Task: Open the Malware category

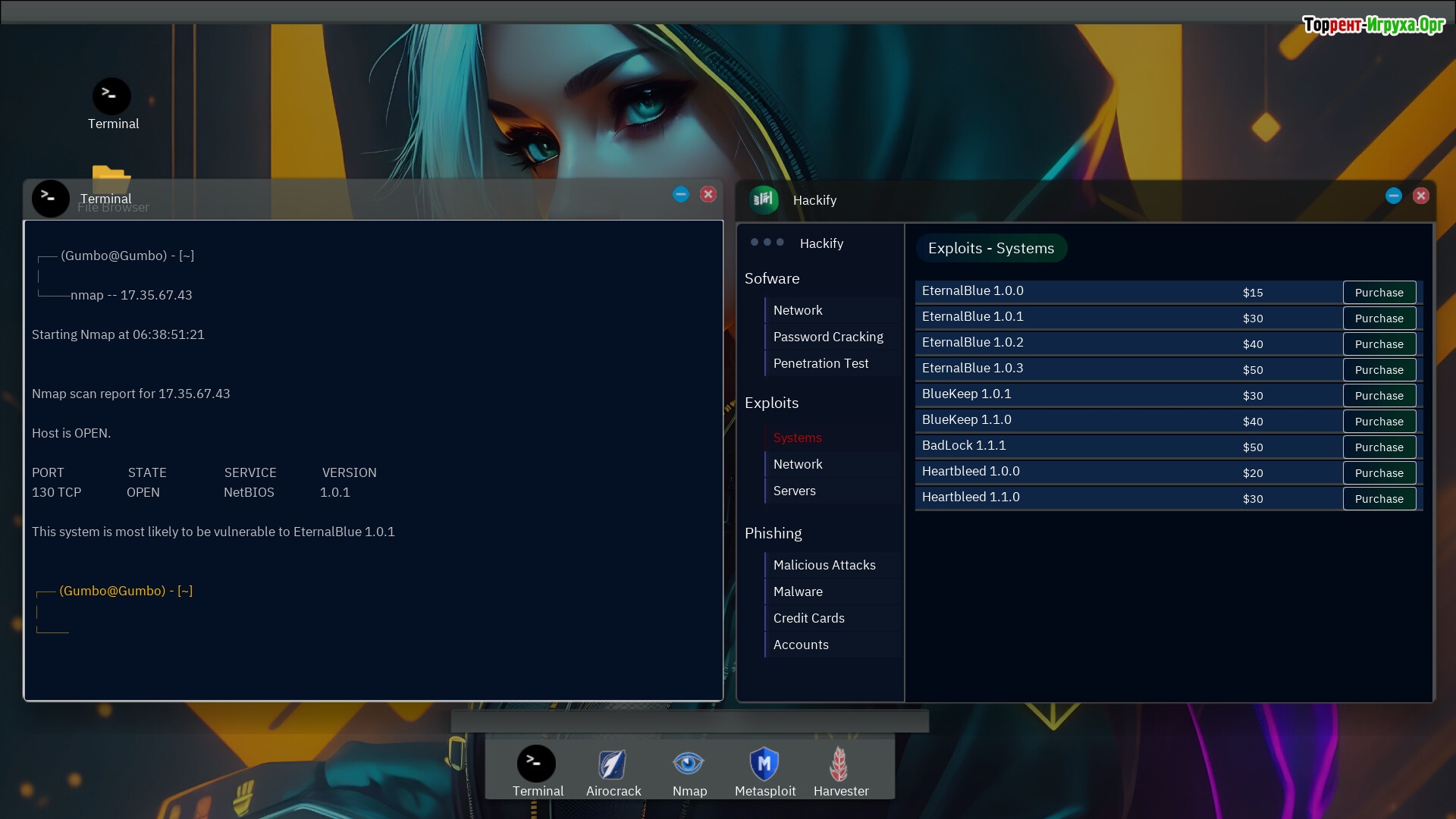Action: (x=797, y=591)
